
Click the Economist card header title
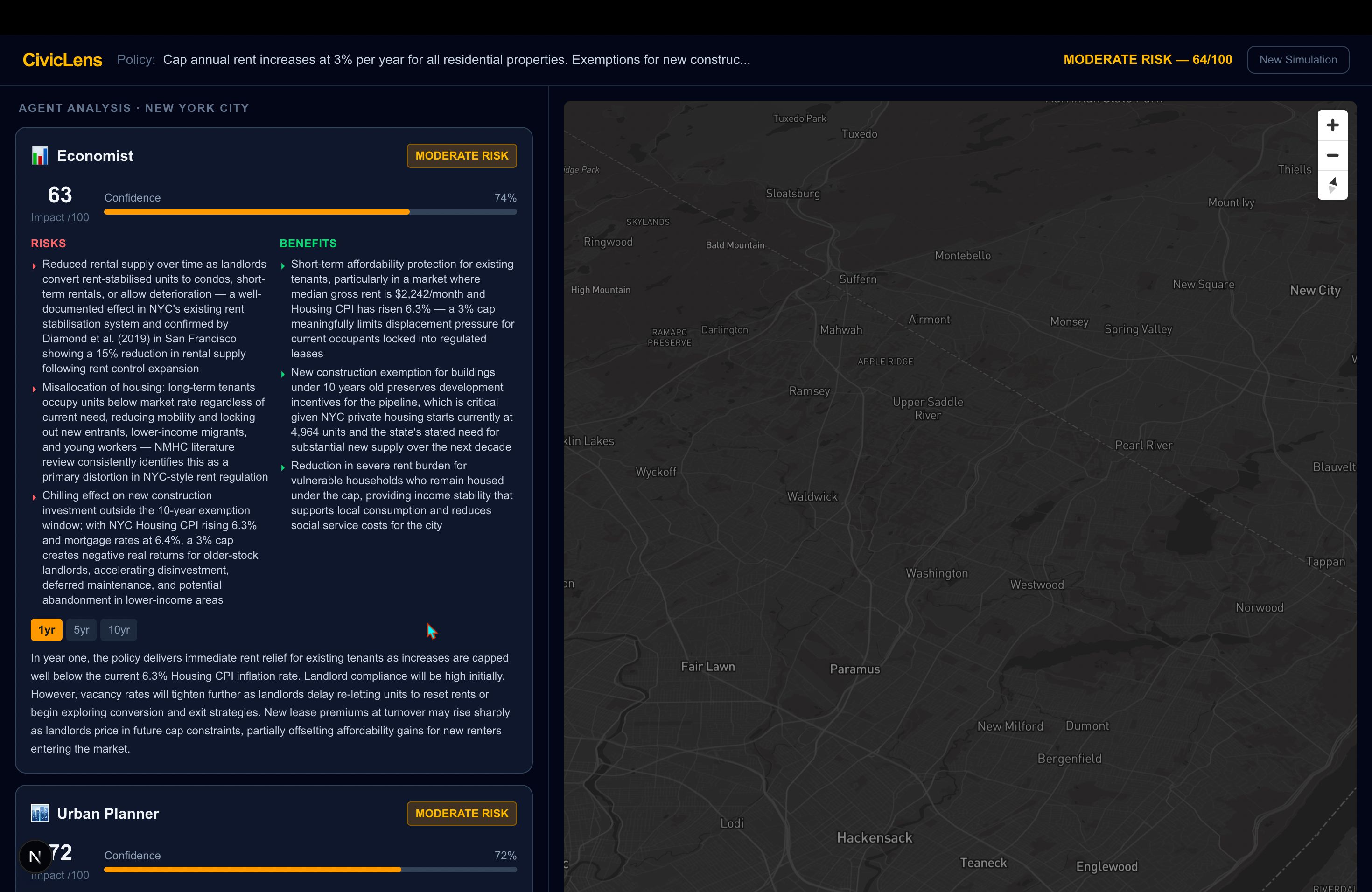[x=95, y=155]
